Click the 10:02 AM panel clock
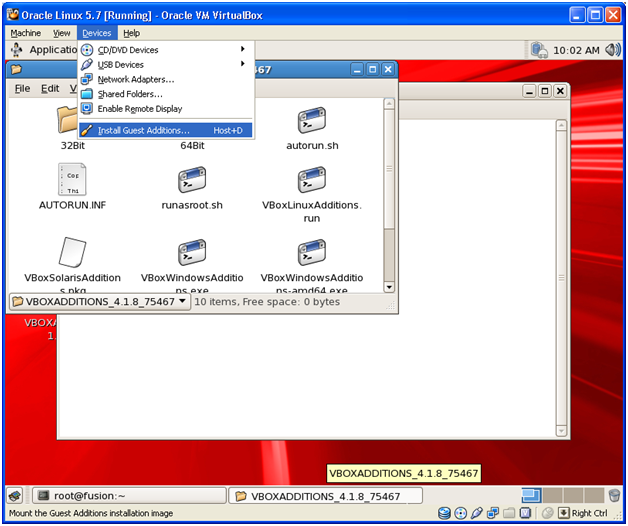 (576, 50)
